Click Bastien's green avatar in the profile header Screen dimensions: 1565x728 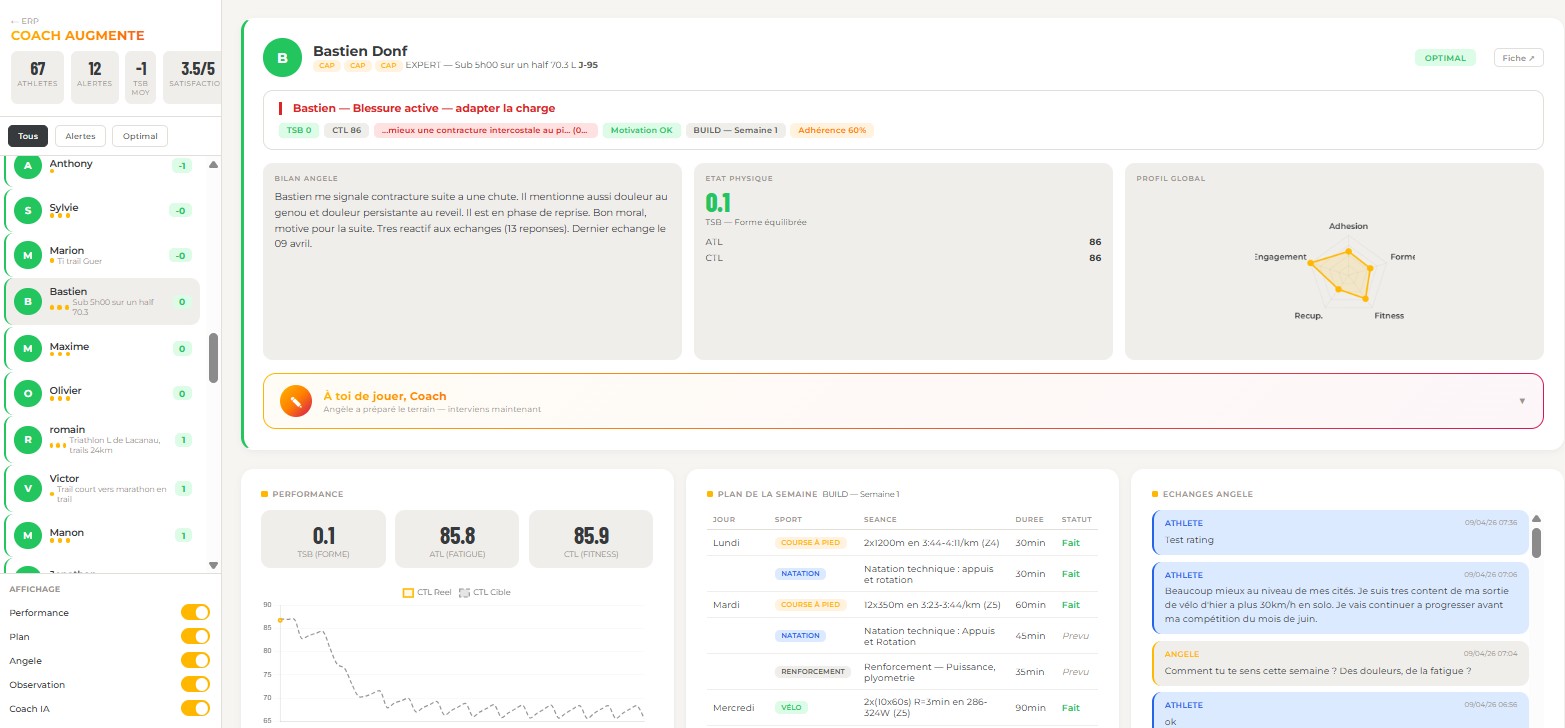(282, 57)
